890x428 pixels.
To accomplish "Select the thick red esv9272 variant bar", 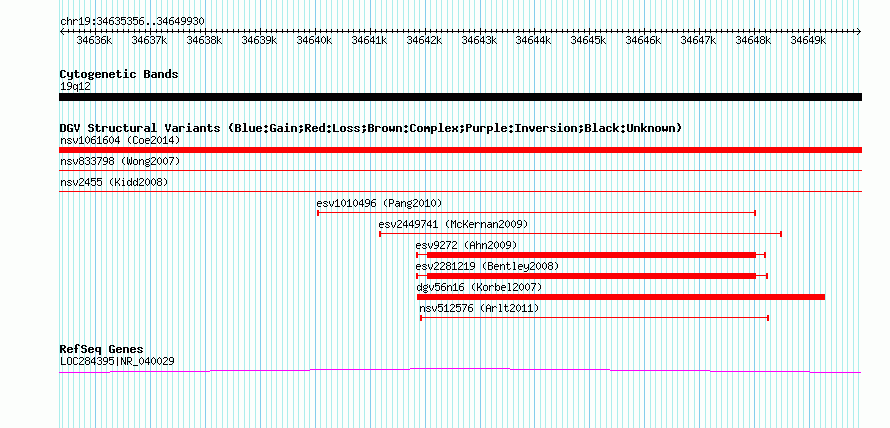I will point(591,255).
